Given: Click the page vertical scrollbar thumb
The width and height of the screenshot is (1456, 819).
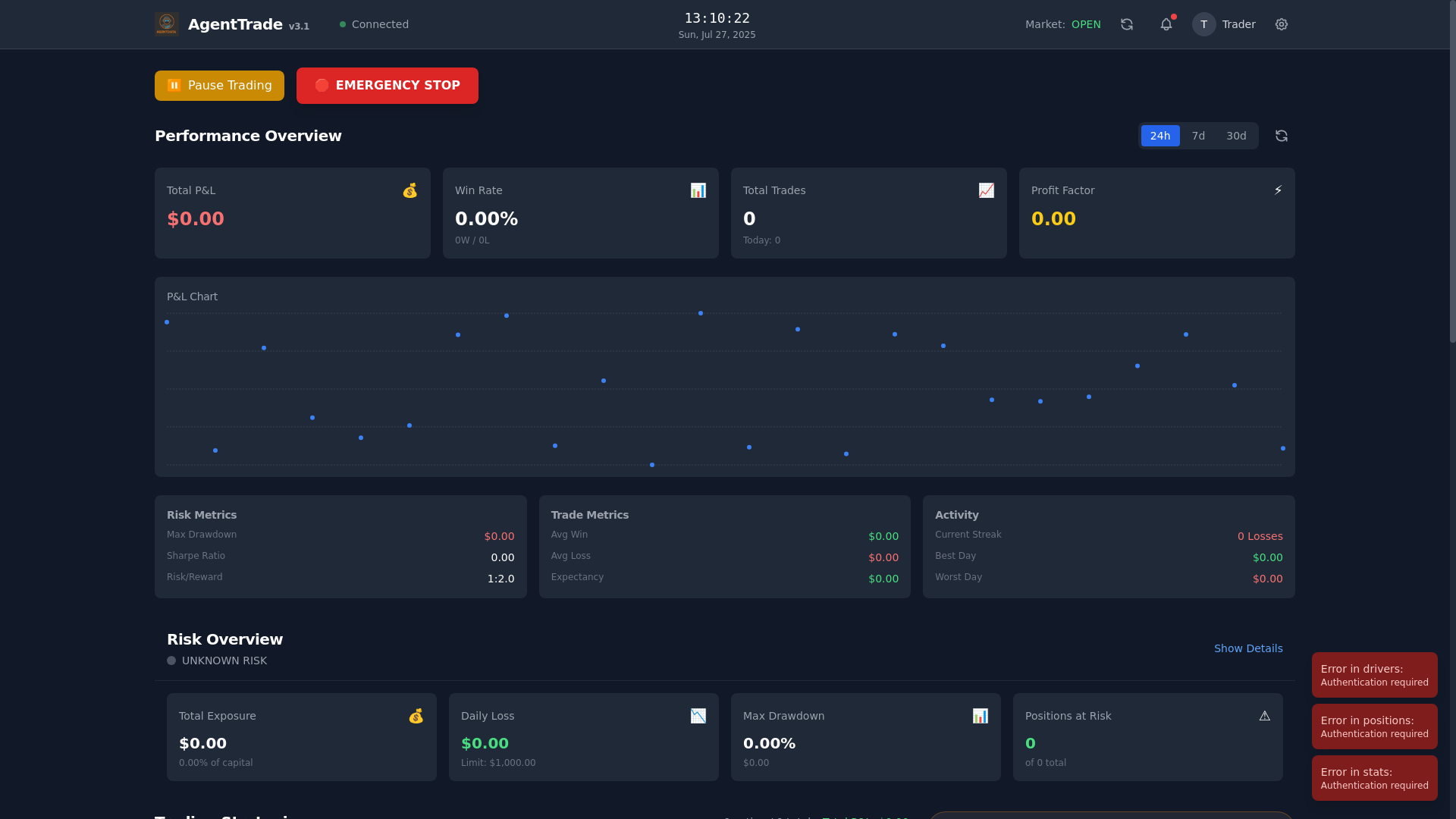Looking at the screenshot, I should [x=1452, y=171].
